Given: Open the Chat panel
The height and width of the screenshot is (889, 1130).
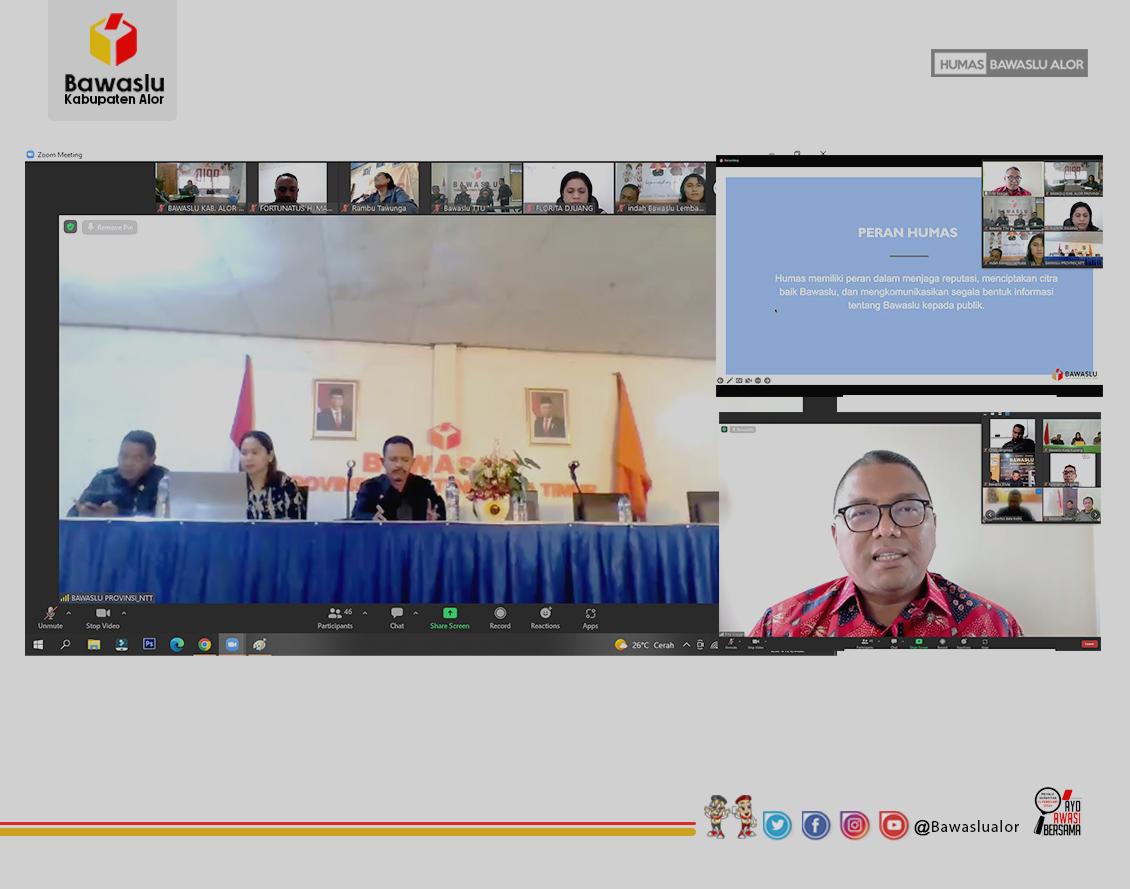Looking at the screenshot, I should pos(396,617).
